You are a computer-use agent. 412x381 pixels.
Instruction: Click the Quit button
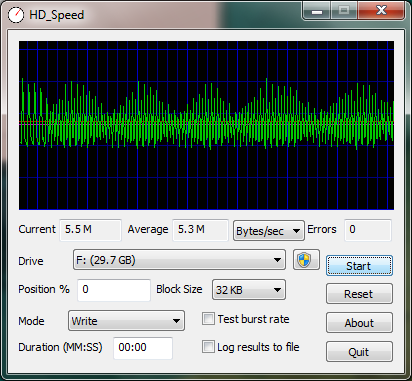359,352
